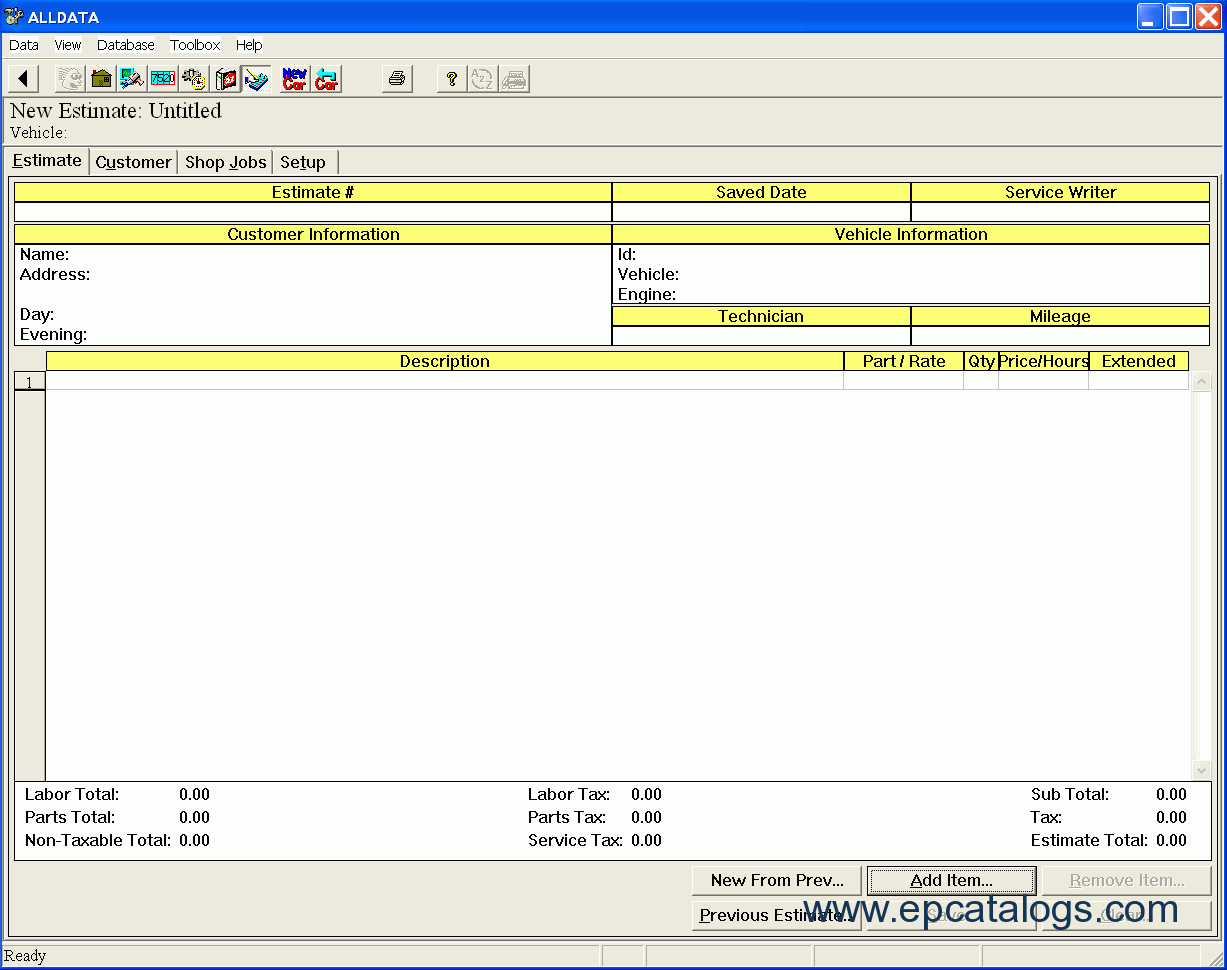Click the "Address:" label in Customer Information
Image resolution: width=1227 pixels, height=970 pixels.
pos(55,274)
